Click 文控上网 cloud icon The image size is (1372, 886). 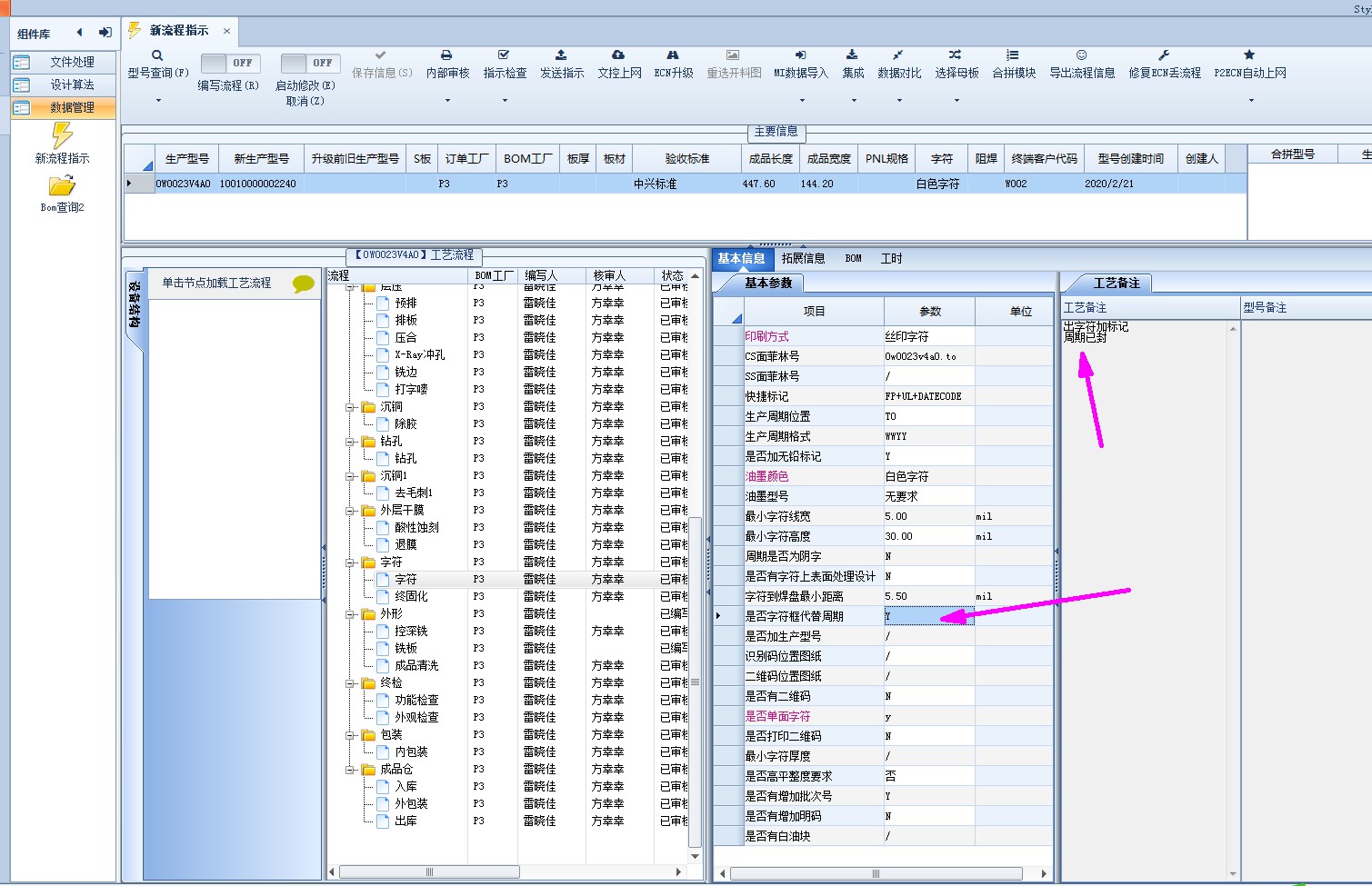[618, 55]
